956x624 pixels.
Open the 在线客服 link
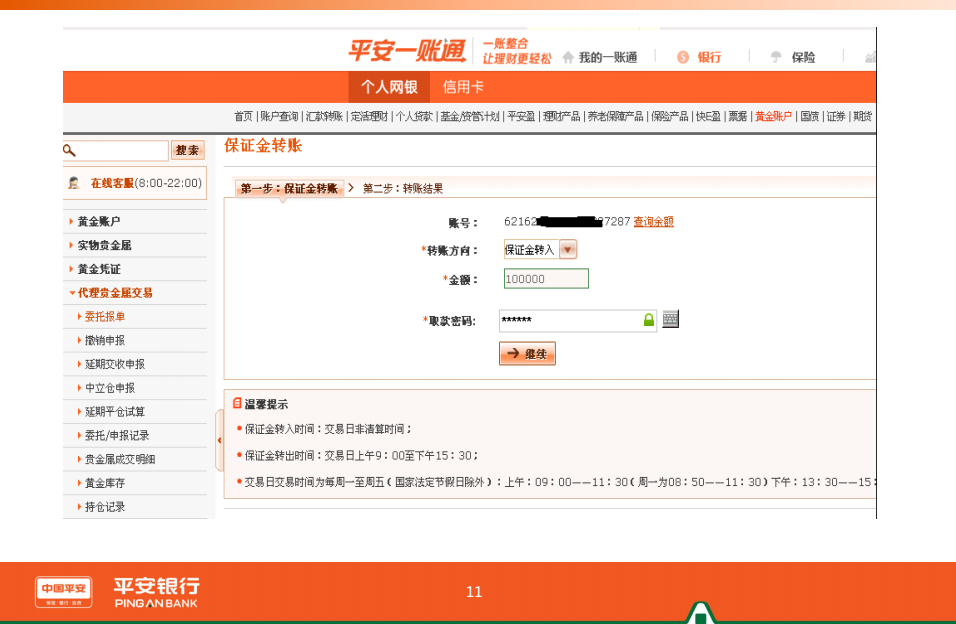click(112, 183)
